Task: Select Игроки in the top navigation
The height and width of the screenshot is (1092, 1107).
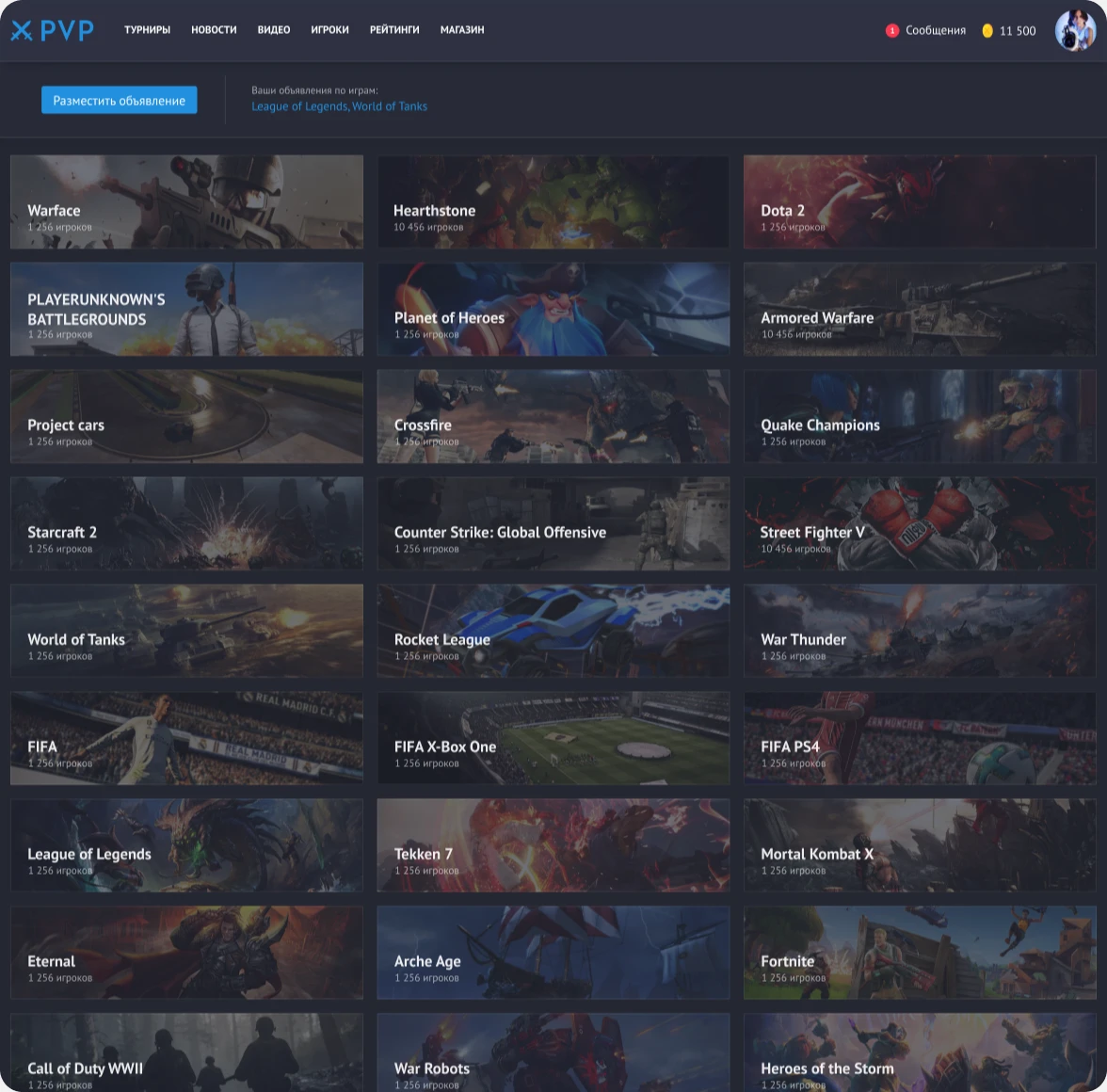Action: [329, 29]
